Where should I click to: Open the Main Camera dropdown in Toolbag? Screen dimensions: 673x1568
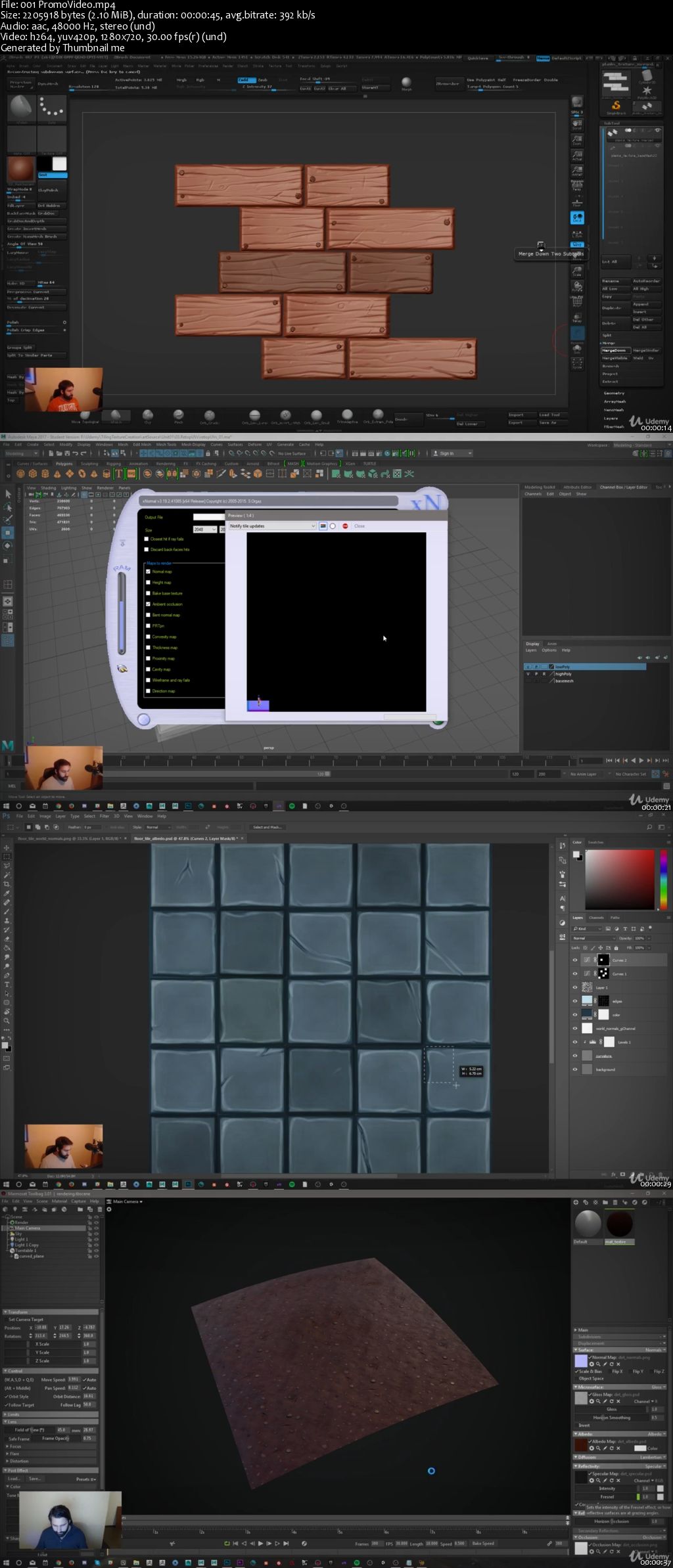(x=128, y=1201)
